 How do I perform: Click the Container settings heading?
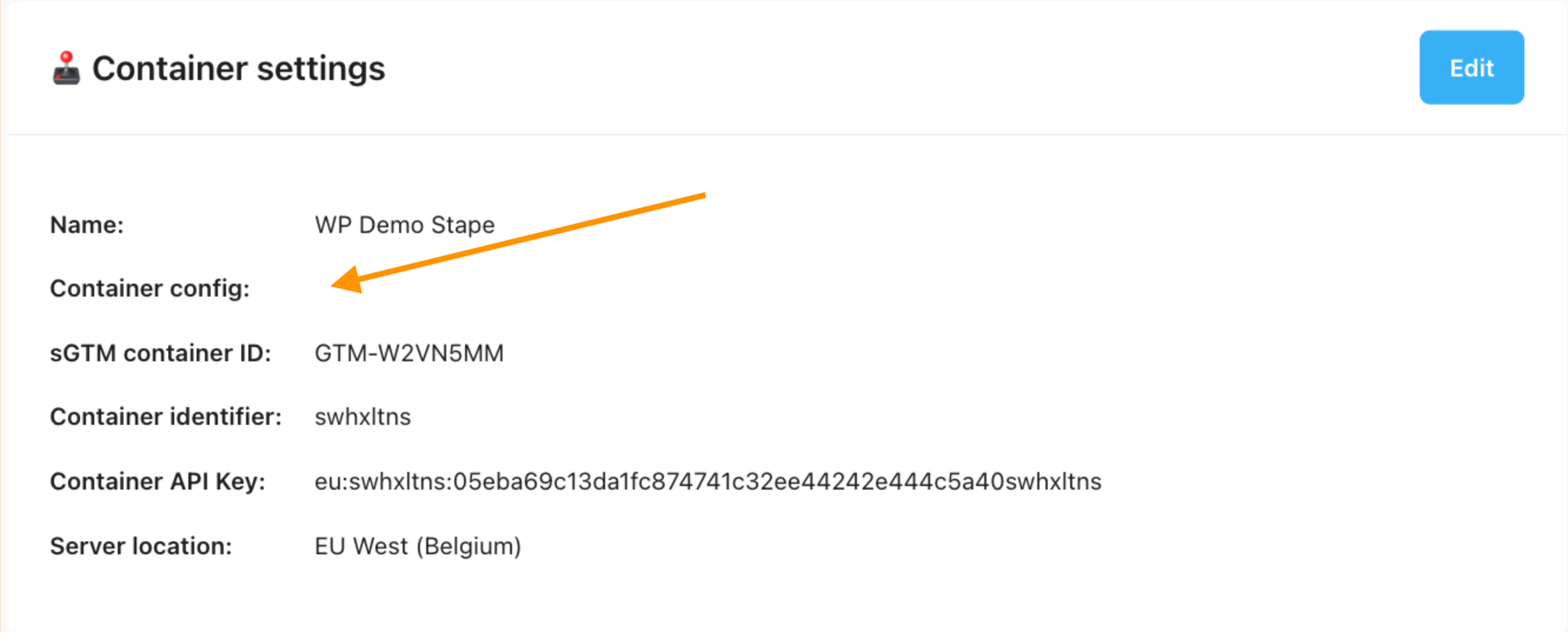[x=238, y=69]
